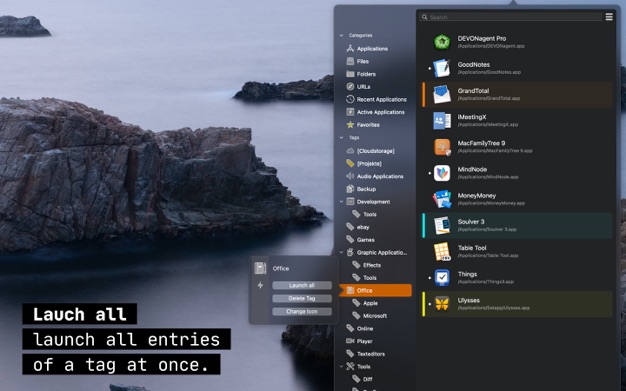Click the iMeetingX app icon
The image size is (626, 391).
(442, 121)
